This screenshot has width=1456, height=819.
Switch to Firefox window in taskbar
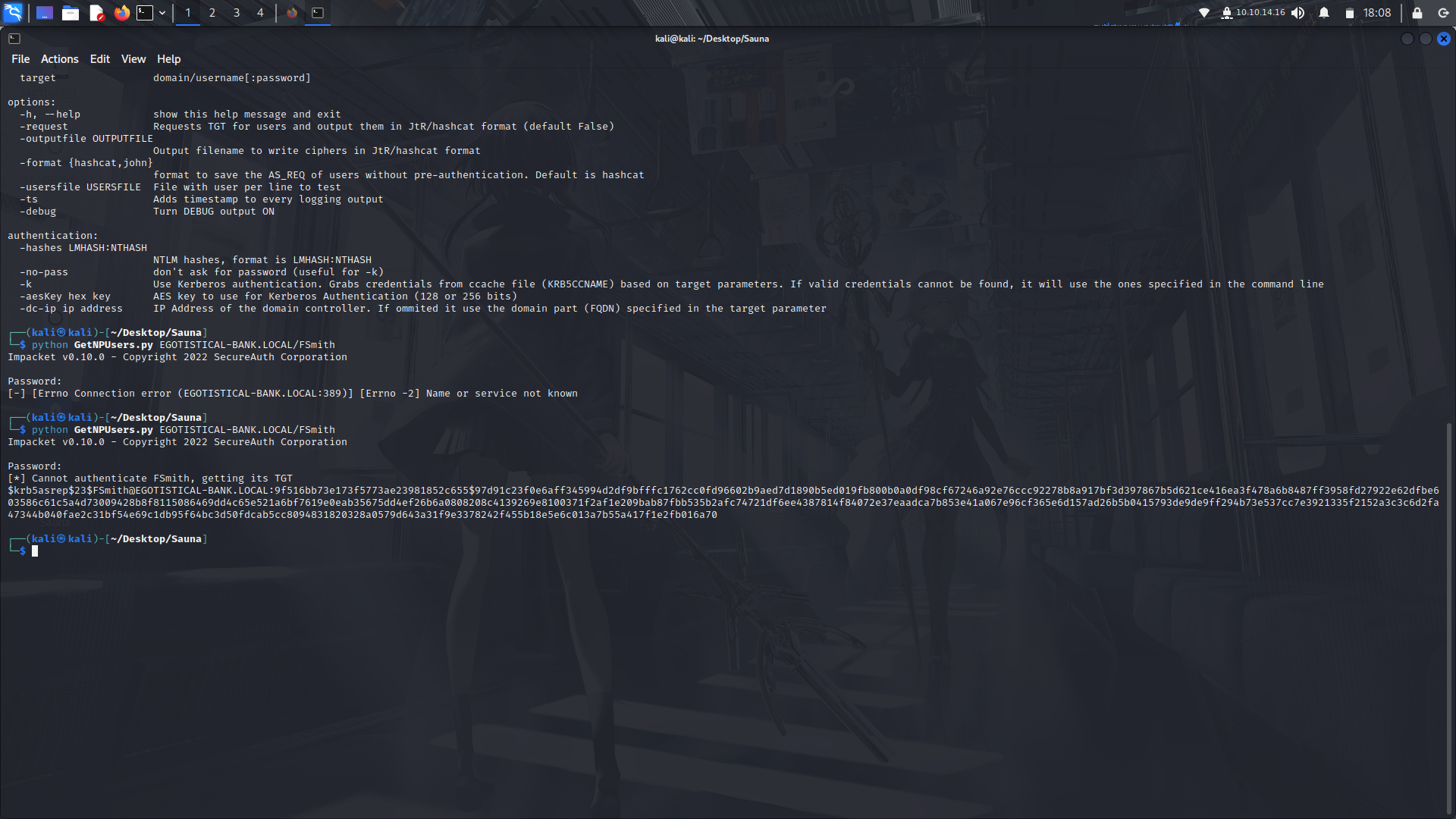pyautogui.click(x=292, y=12)
